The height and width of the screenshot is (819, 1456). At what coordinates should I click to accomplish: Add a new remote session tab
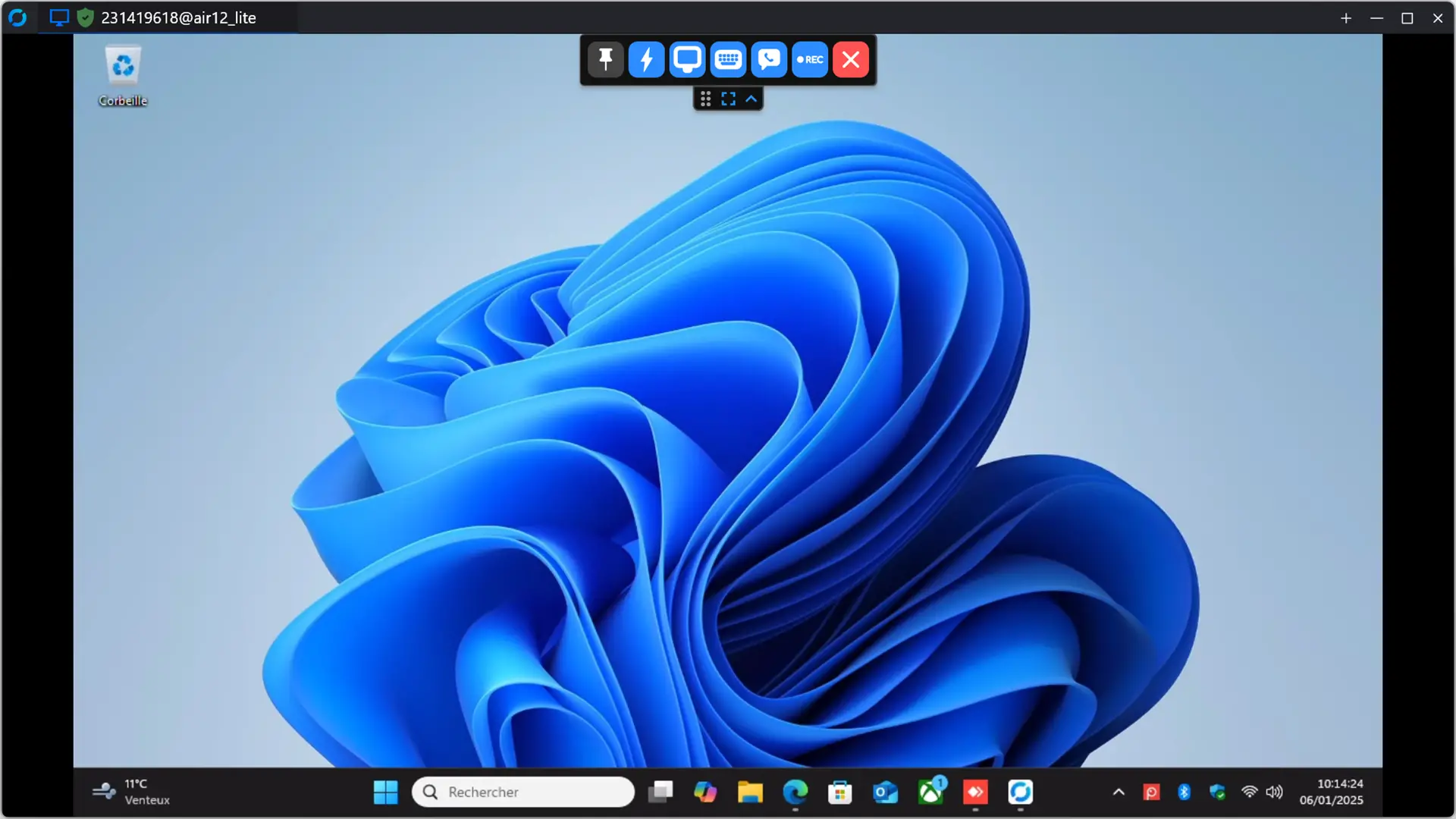(x=1346, y=18)
